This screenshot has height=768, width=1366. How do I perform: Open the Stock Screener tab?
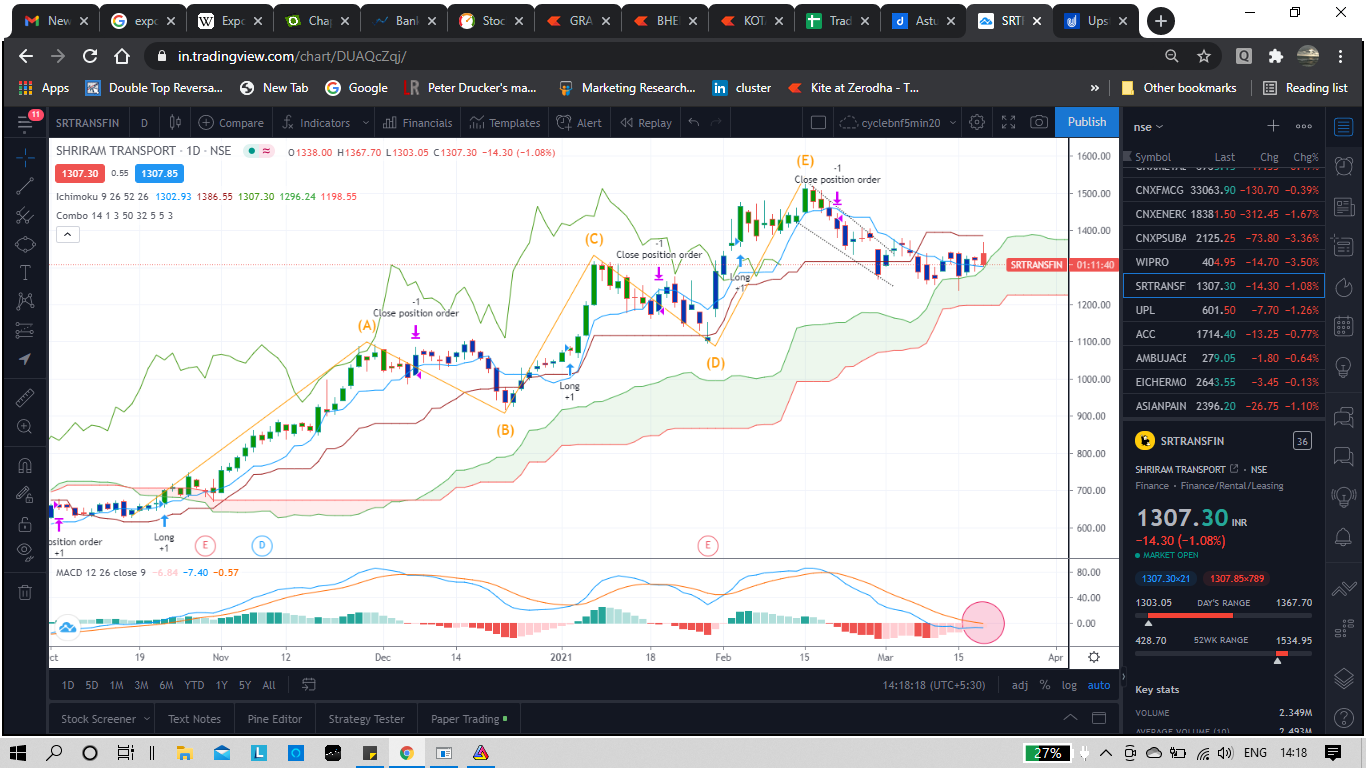click(x=98, y=718)
